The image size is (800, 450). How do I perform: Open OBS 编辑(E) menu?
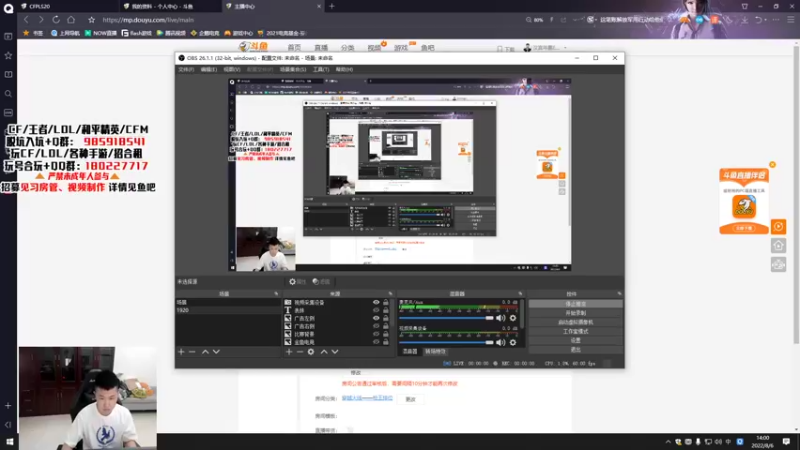(209, 69)
